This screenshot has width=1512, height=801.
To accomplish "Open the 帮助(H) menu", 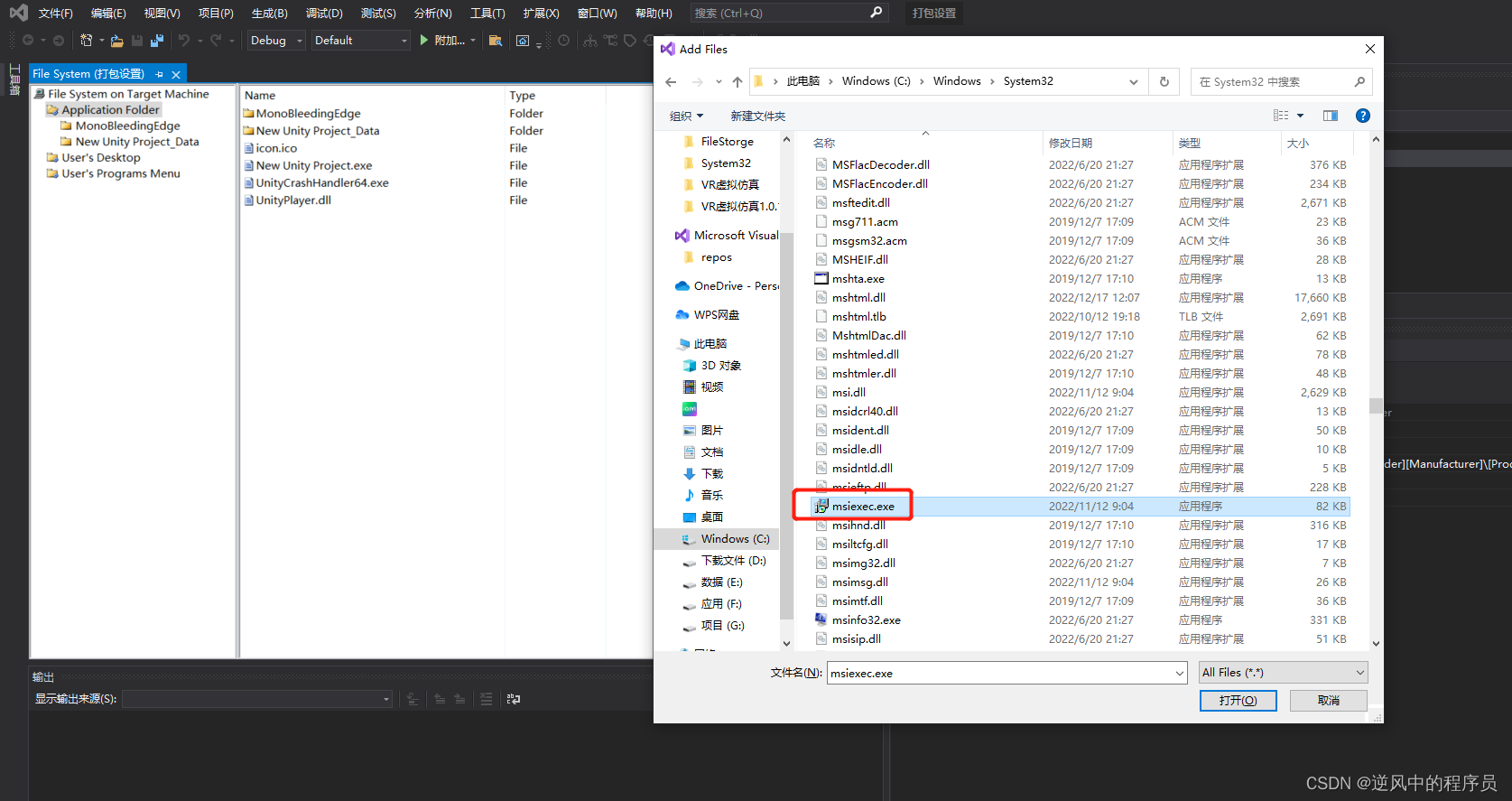I will pyautogui.click(x=654, y=13).
